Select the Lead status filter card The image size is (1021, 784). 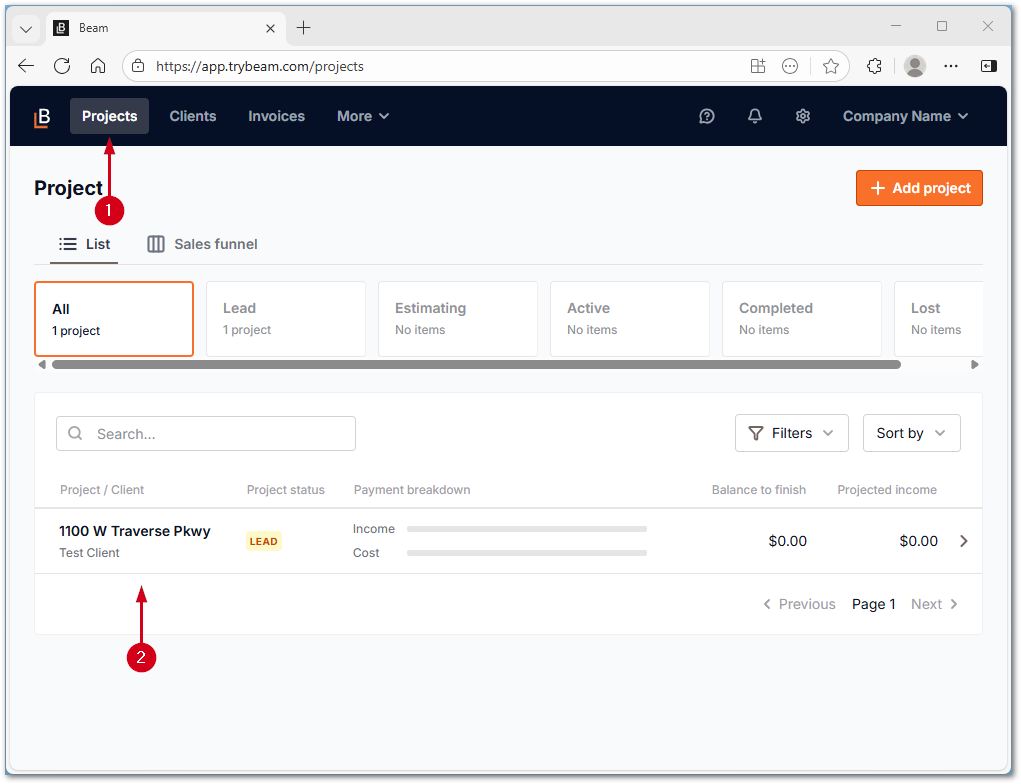coord(286,319)
